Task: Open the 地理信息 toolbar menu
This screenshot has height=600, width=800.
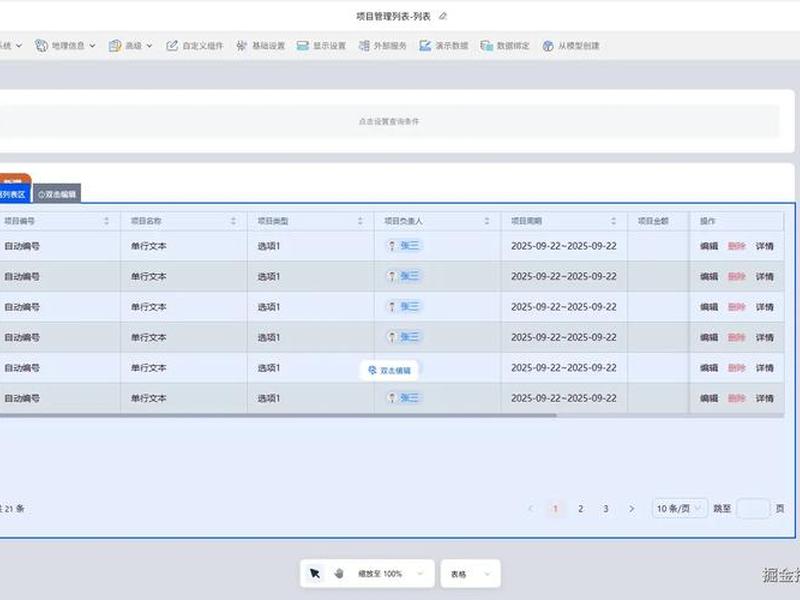Action: (65, 45)
